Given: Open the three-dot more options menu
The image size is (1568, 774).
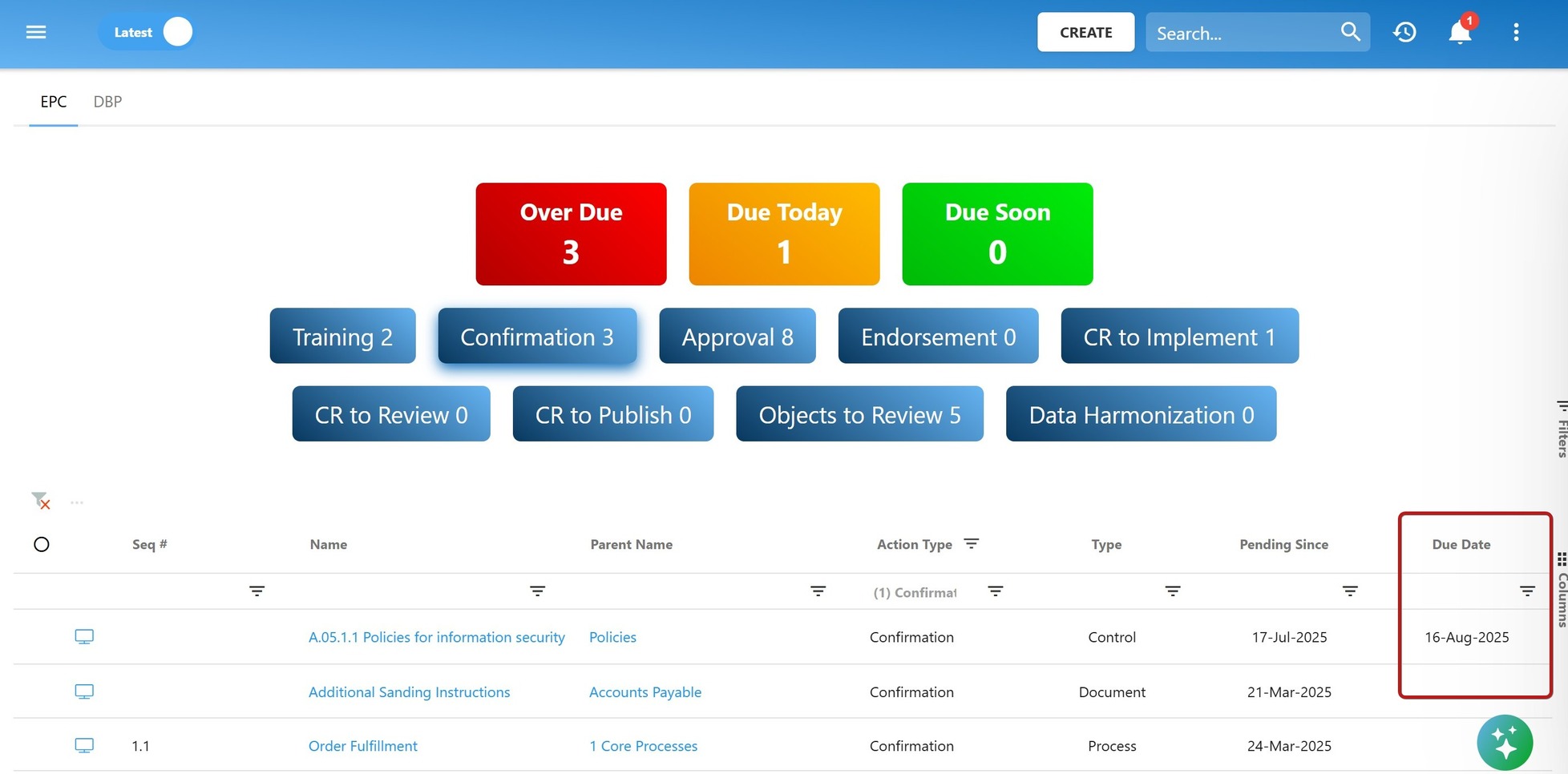Looking at the screenshot, I should [x=1516, y=32].
